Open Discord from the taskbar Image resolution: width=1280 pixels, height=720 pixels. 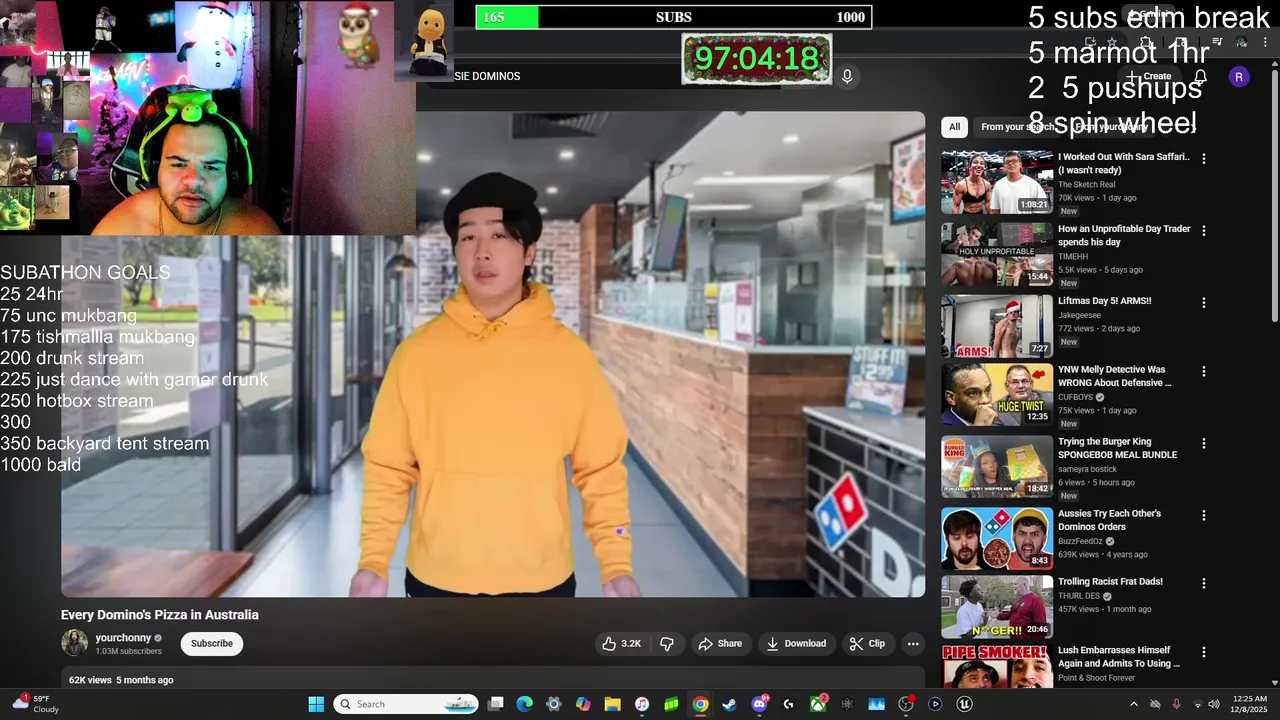coord(759,704)
